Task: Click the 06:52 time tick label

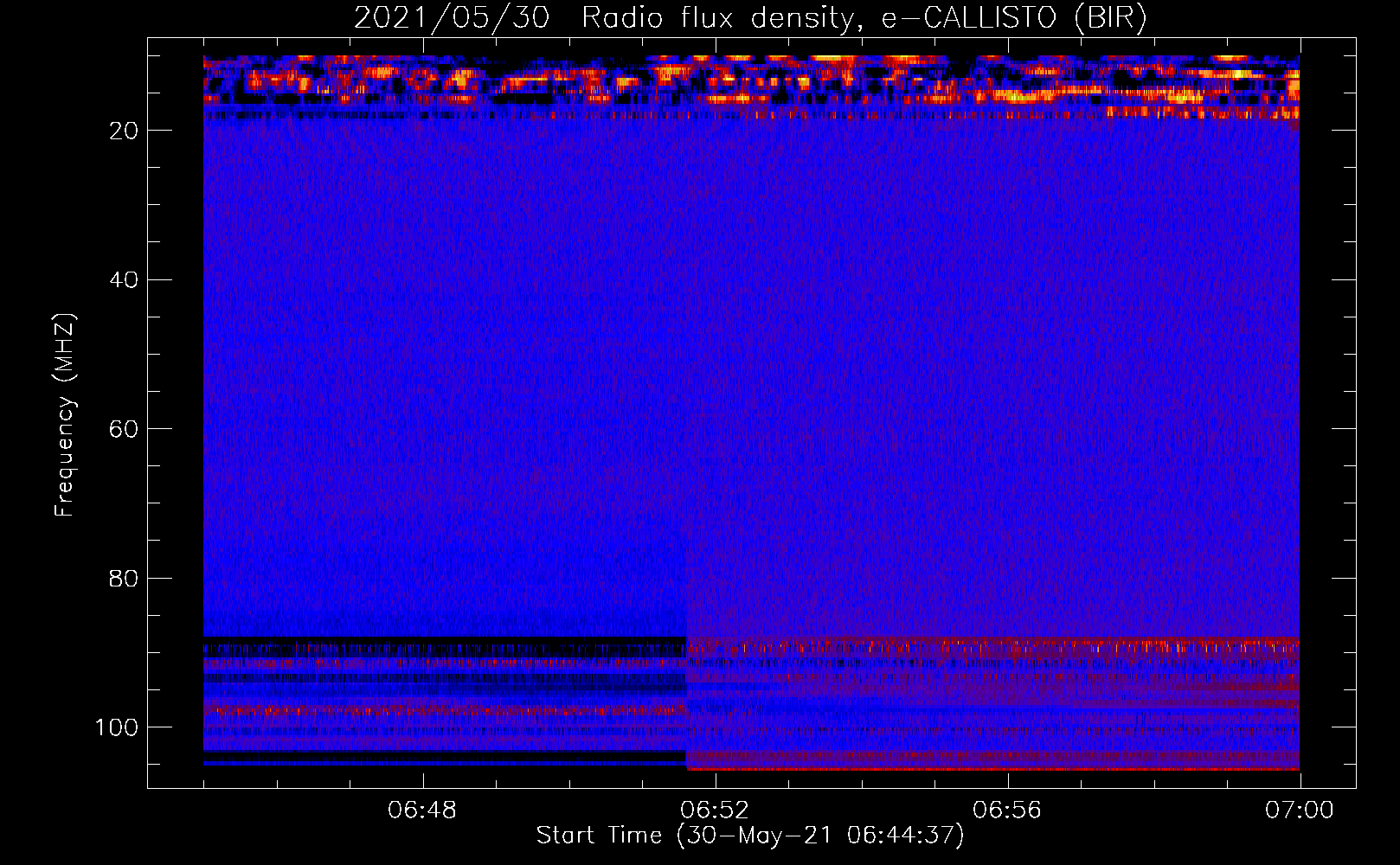Action: point(715,811)
